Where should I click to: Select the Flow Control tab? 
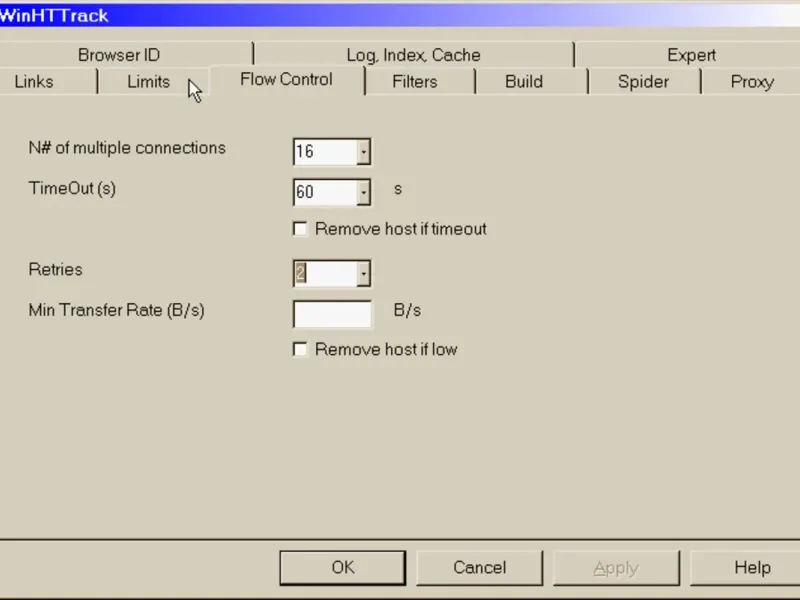pyautogui.click(x=286, y=80)
